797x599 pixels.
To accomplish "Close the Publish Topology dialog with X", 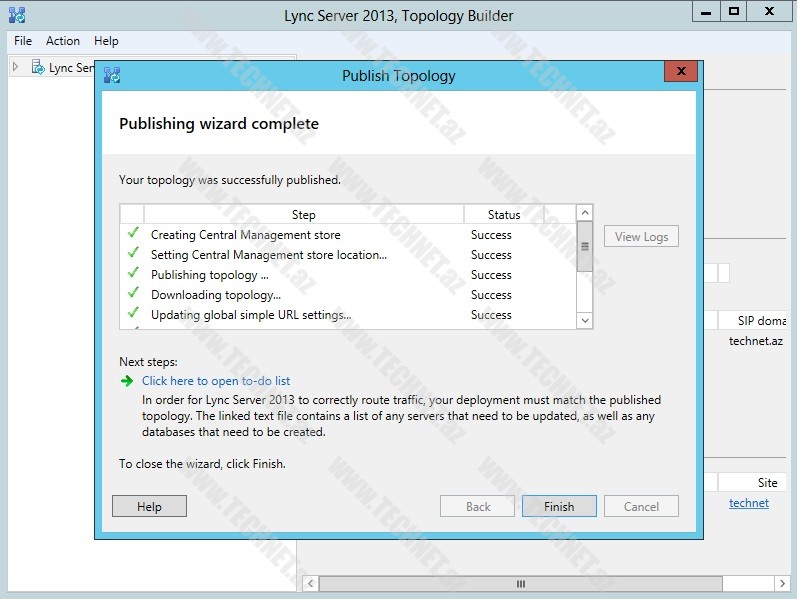I will pyautogui.click(x=681, y=71).
